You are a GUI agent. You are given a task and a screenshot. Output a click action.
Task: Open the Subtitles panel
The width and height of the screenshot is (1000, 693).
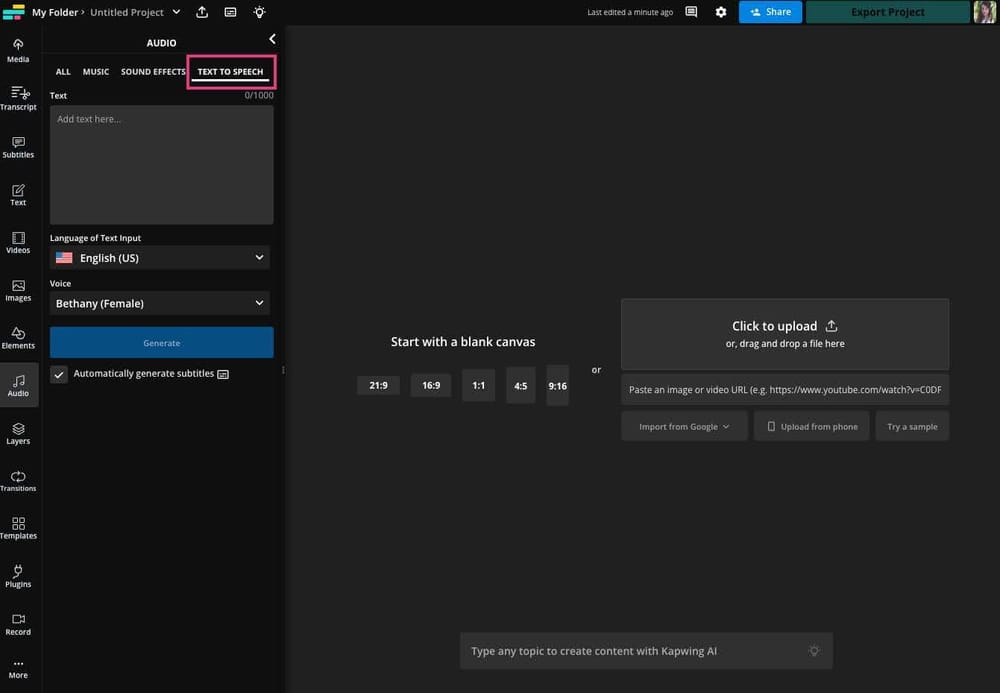(18, 147)
